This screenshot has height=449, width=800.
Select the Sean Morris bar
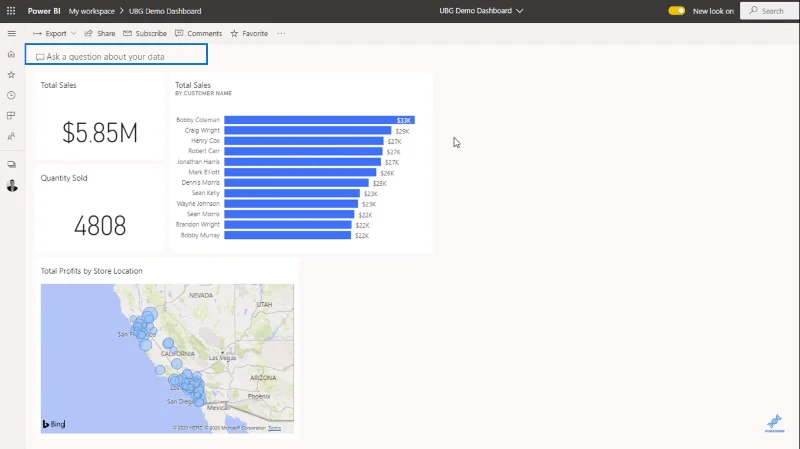(289, 214)
